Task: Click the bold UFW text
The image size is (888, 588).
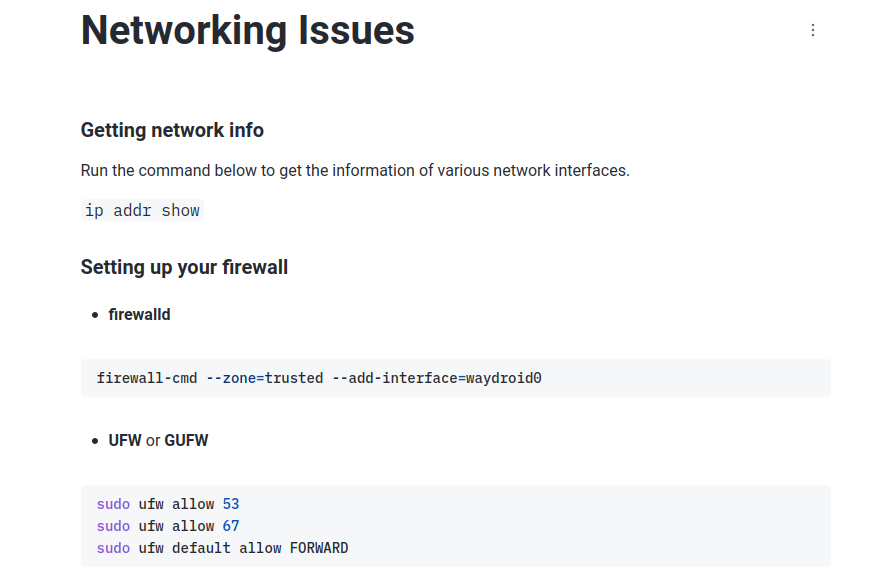Action: pyautogui.click(x=125, y=440)
